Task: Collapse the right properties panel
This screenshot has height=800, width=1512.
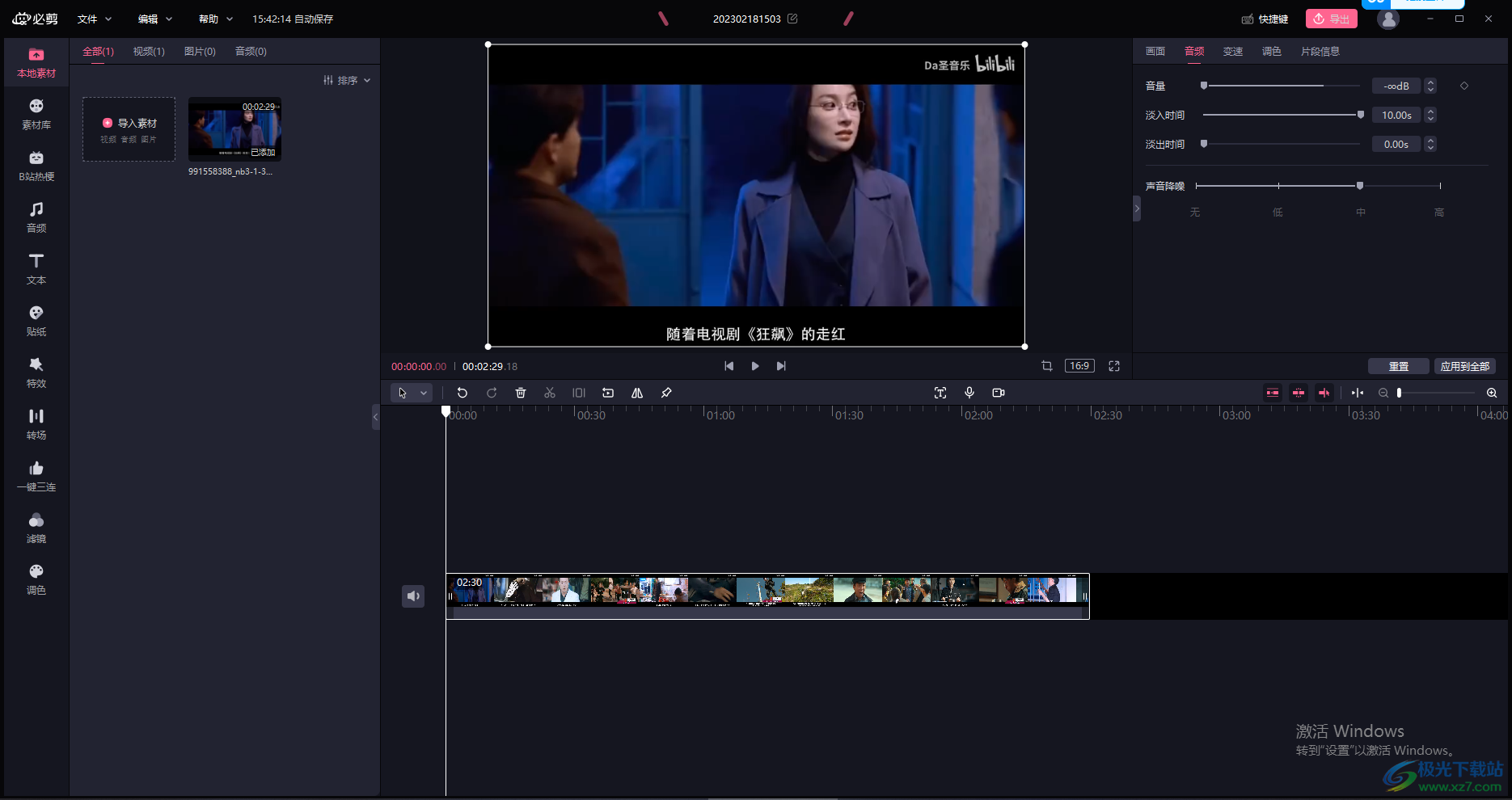Action: click(x=1137, y=208)
